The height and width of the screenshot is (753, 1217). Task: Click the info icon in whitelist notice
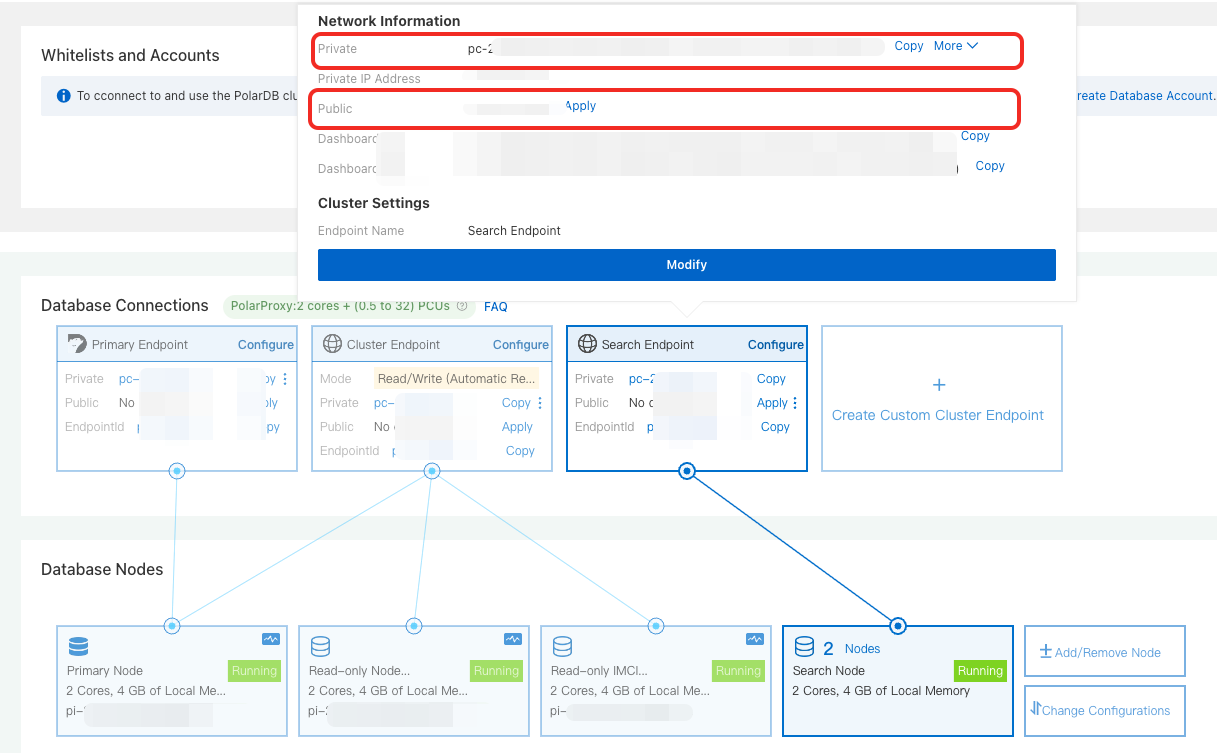64,96
